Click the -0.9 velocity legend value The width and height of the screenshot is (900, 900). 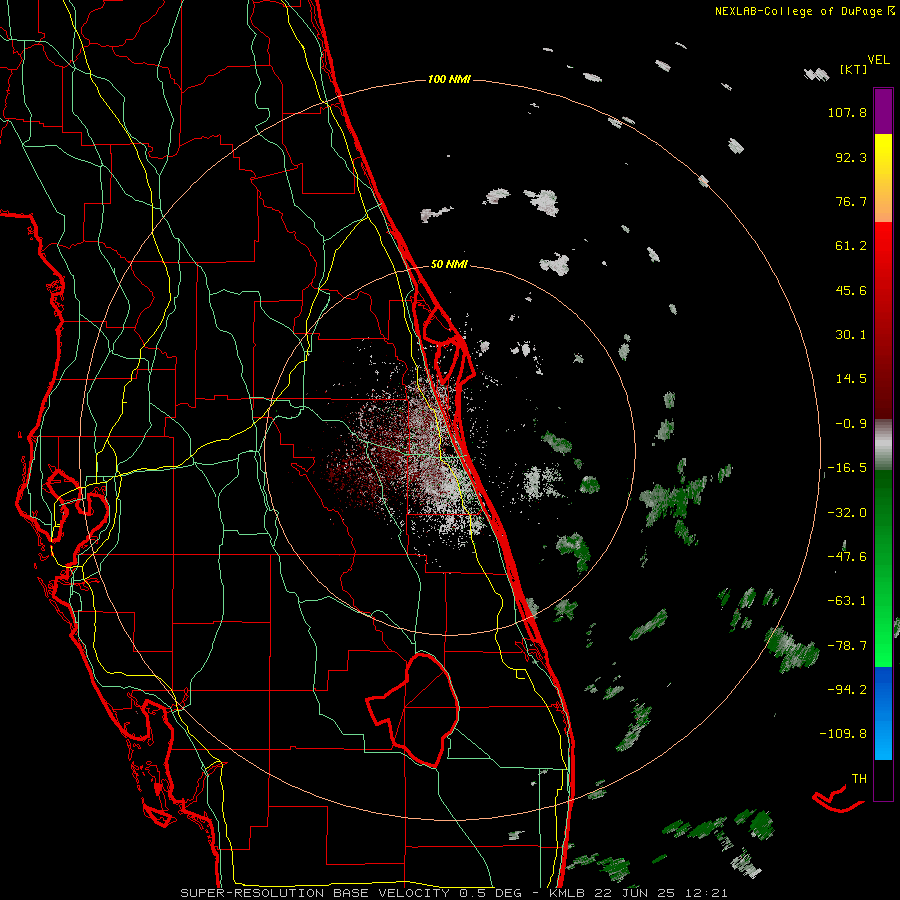pyautogui.click(x=851, y=424)
